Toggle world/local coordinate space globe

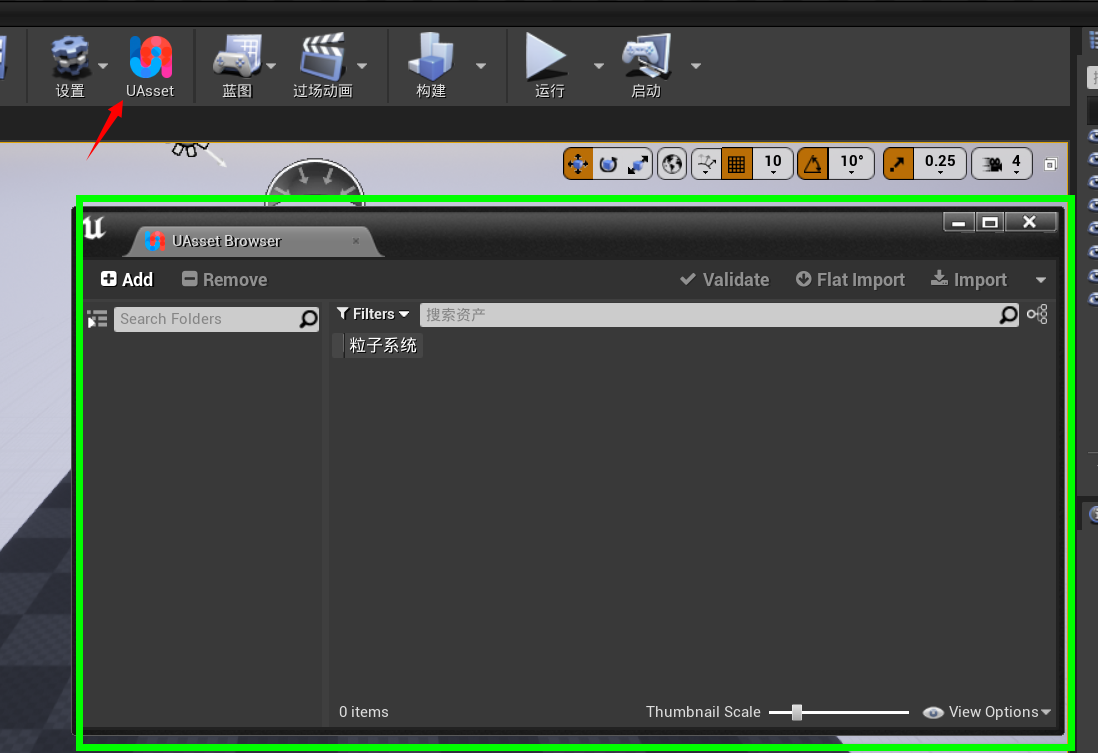[x=672, y=165]
